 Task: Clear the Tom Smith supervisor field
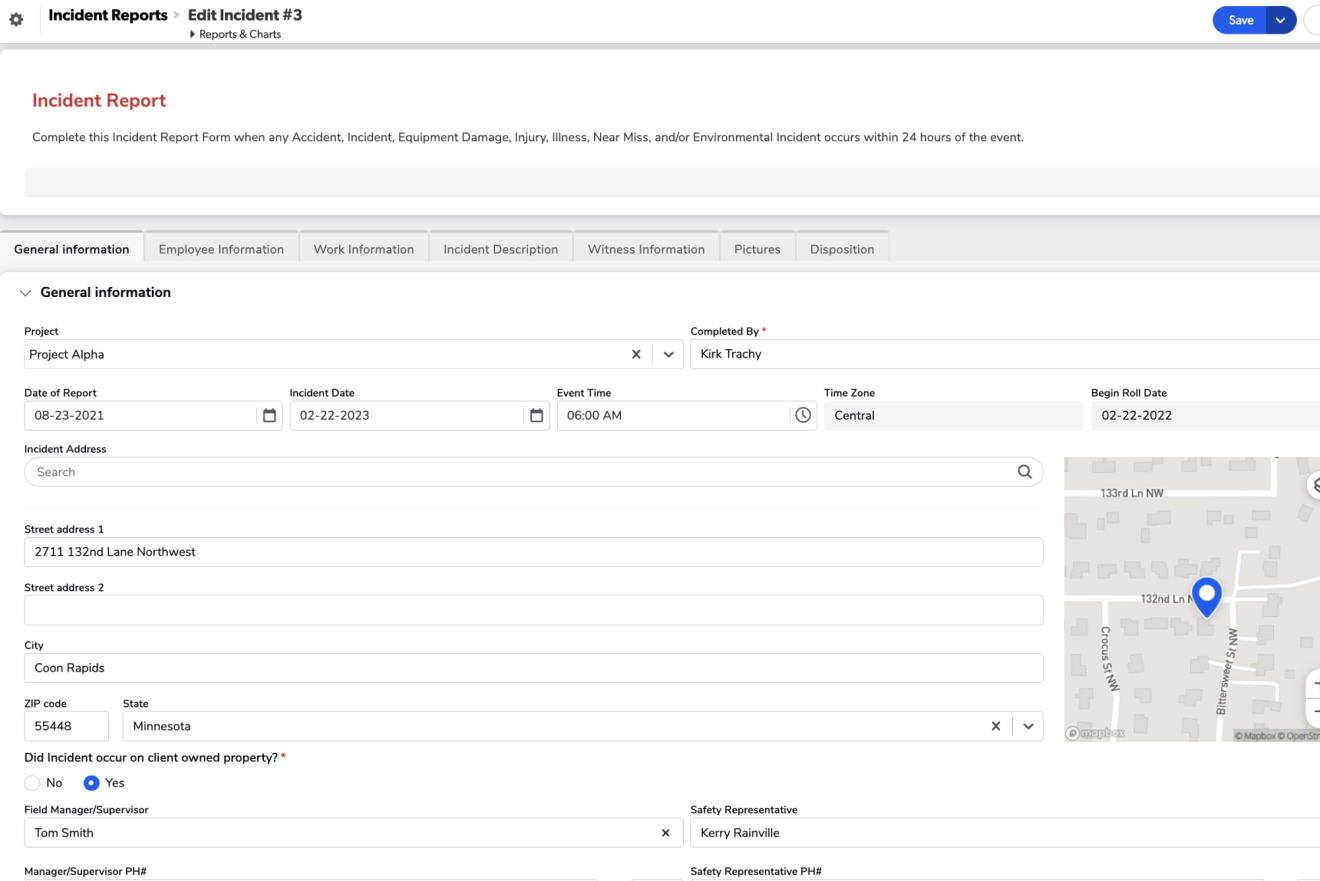pyautogui.click(x=665, y=833)
